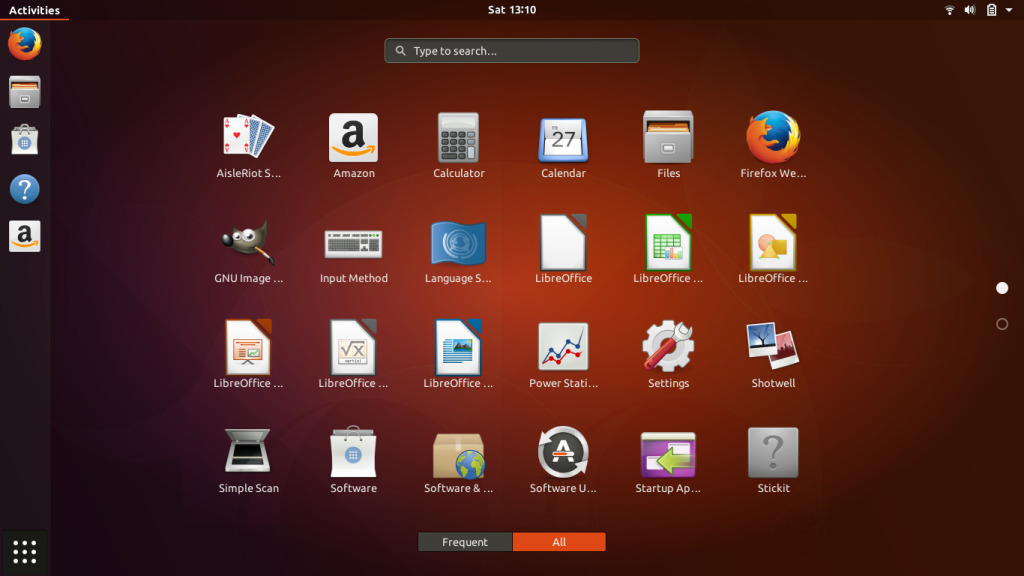This screenshot has height=576, width=1024.
Task: Open the Shotwell photo manager
Action: click(x=773, y=348)
